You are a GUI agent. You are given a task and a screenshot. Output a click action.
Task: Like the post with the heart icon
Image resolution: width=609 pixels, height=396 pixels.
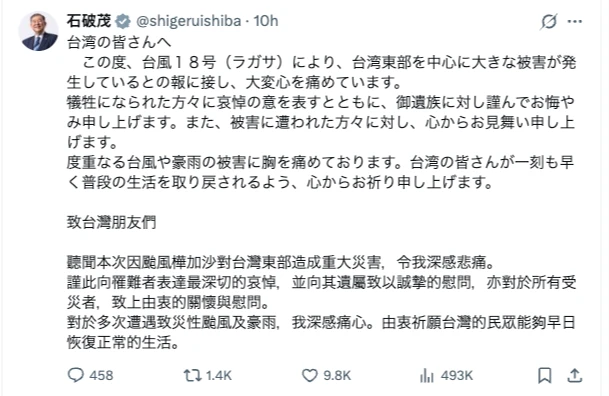(x=310, y=375)
